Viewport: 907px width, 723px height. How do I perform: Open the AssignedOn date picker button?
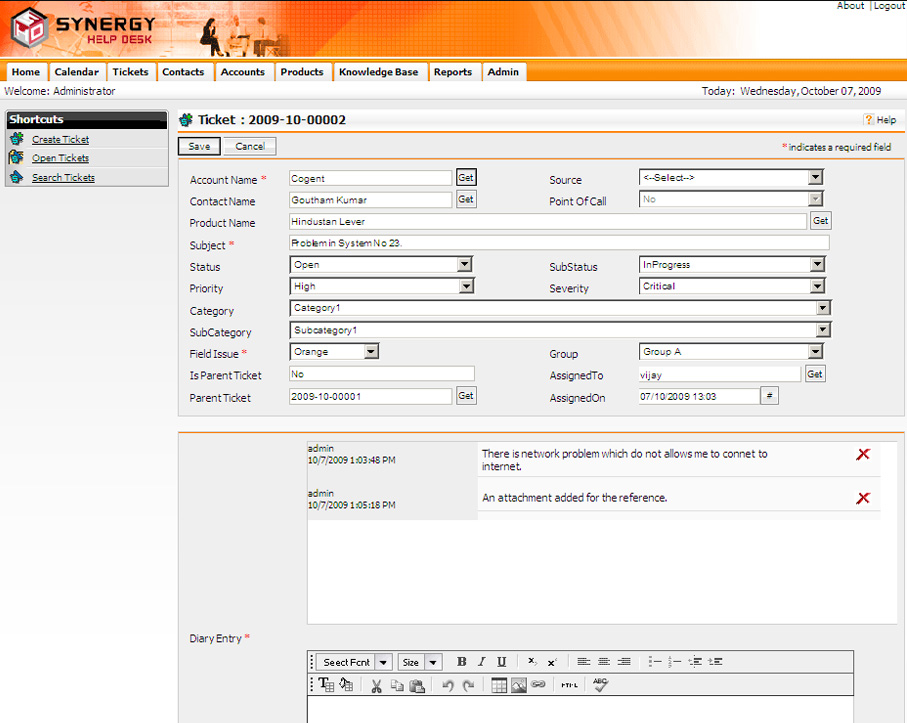769,396
